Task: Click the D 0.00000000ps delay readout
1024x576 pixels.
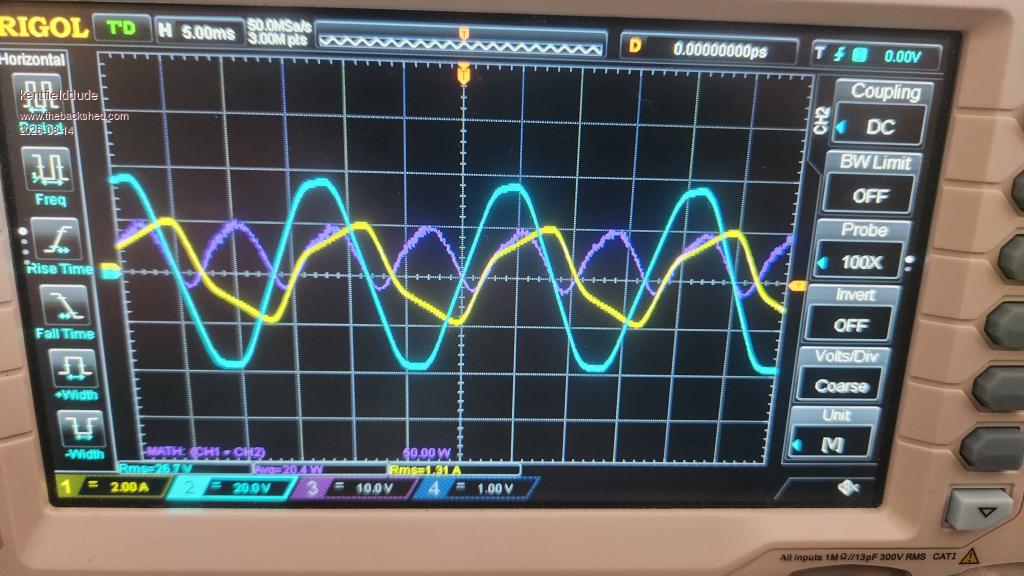Action: click(709, 49)
